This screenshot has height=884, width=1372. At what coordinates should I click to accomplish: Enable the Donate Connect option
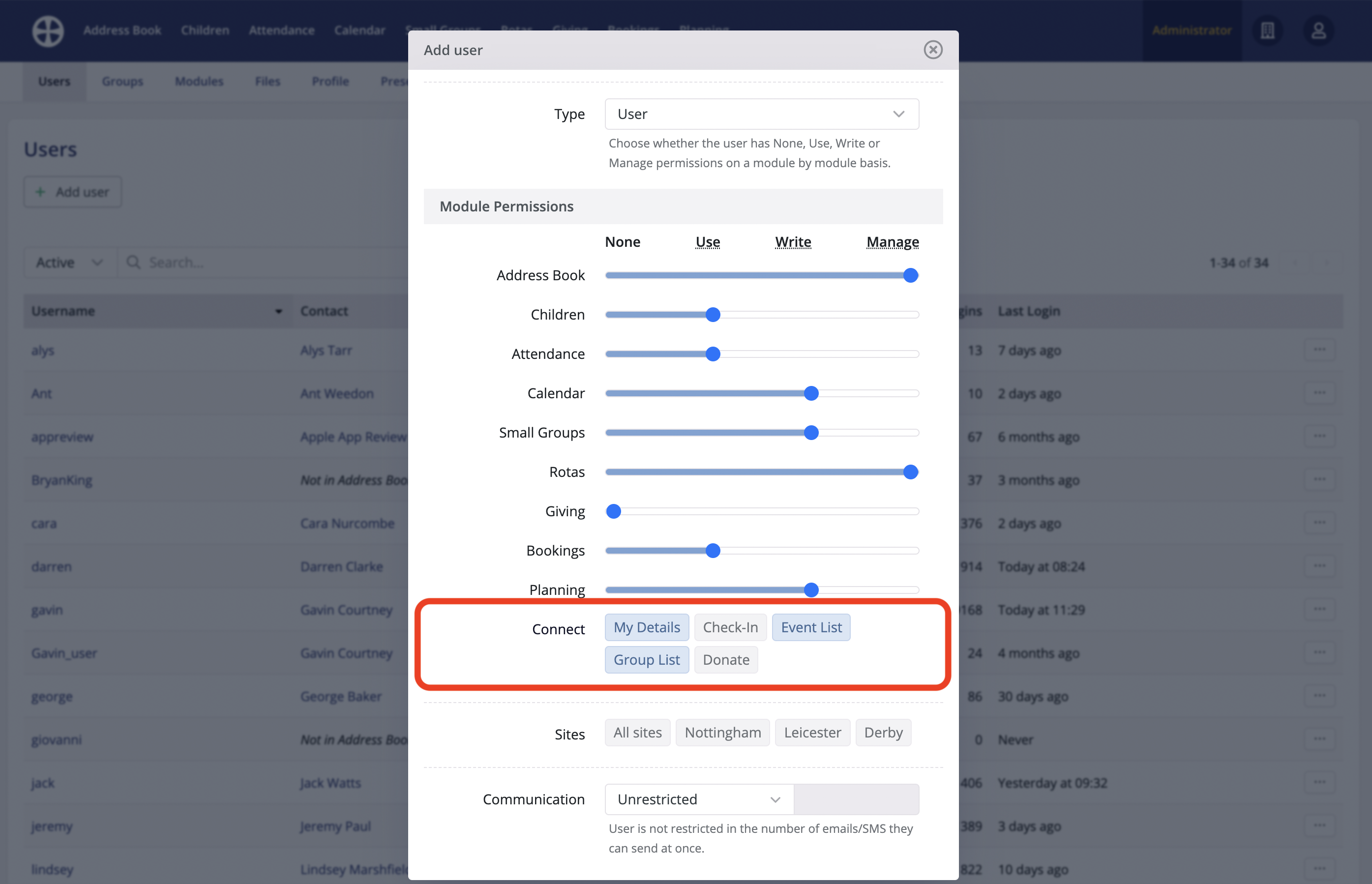tap(726, 659)
